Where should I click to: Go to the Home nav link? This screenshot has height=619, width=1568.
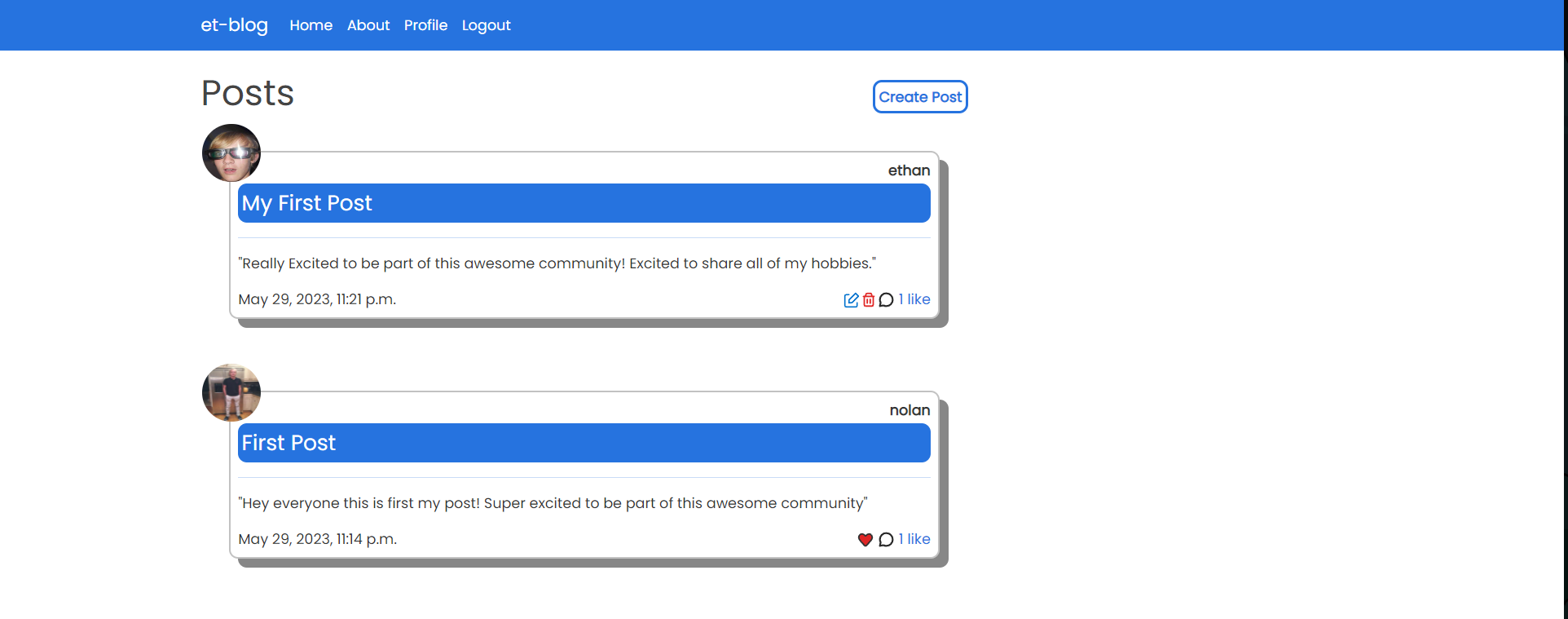click(311, 25)
